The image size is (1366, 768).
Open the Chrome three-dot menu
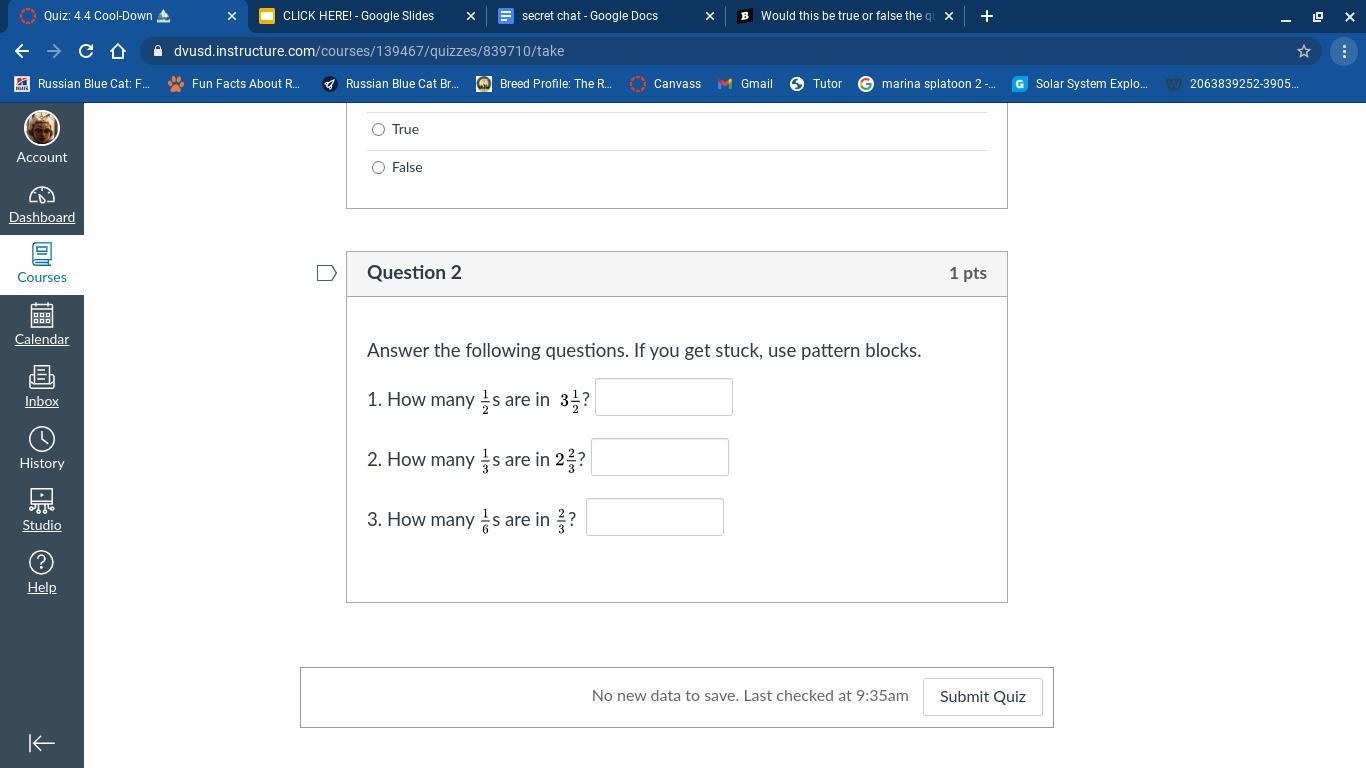[1343, 51]
